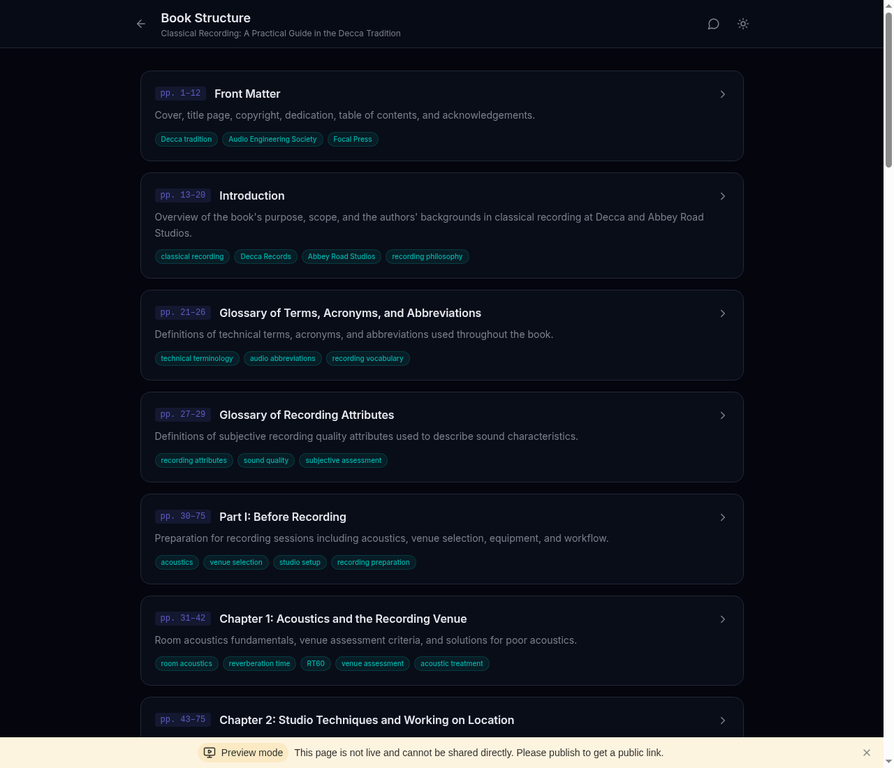This screenshot has width=894, height=768.
Task: Click the back arrow icon
Action: [141, 24]
